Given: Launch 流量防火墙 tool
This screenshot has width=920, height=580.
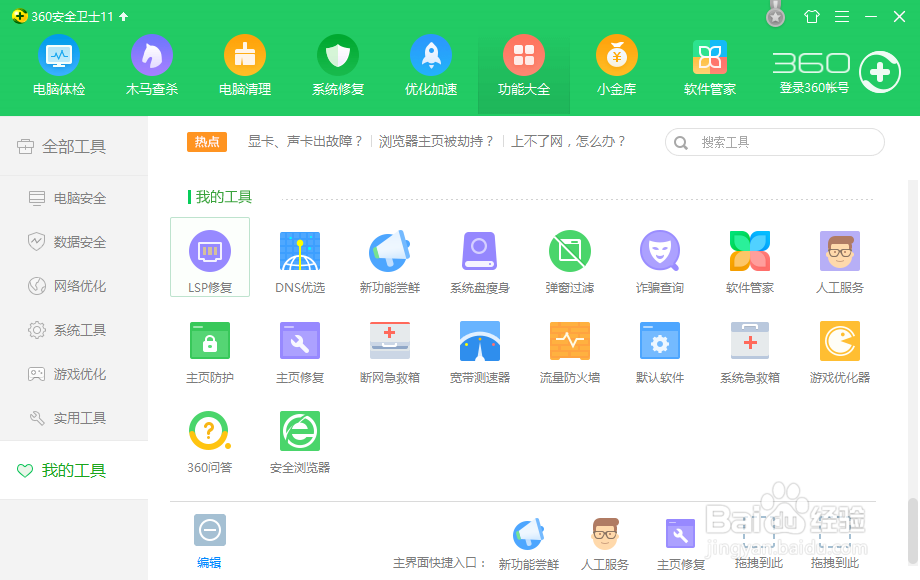Looking at the screenshot, I should point(570,352).
